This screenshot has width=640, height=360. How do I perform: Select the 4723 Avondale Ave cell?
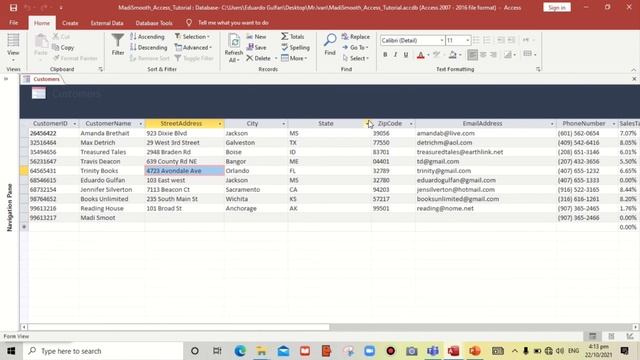pyautogui.click(x=184, y=171)
